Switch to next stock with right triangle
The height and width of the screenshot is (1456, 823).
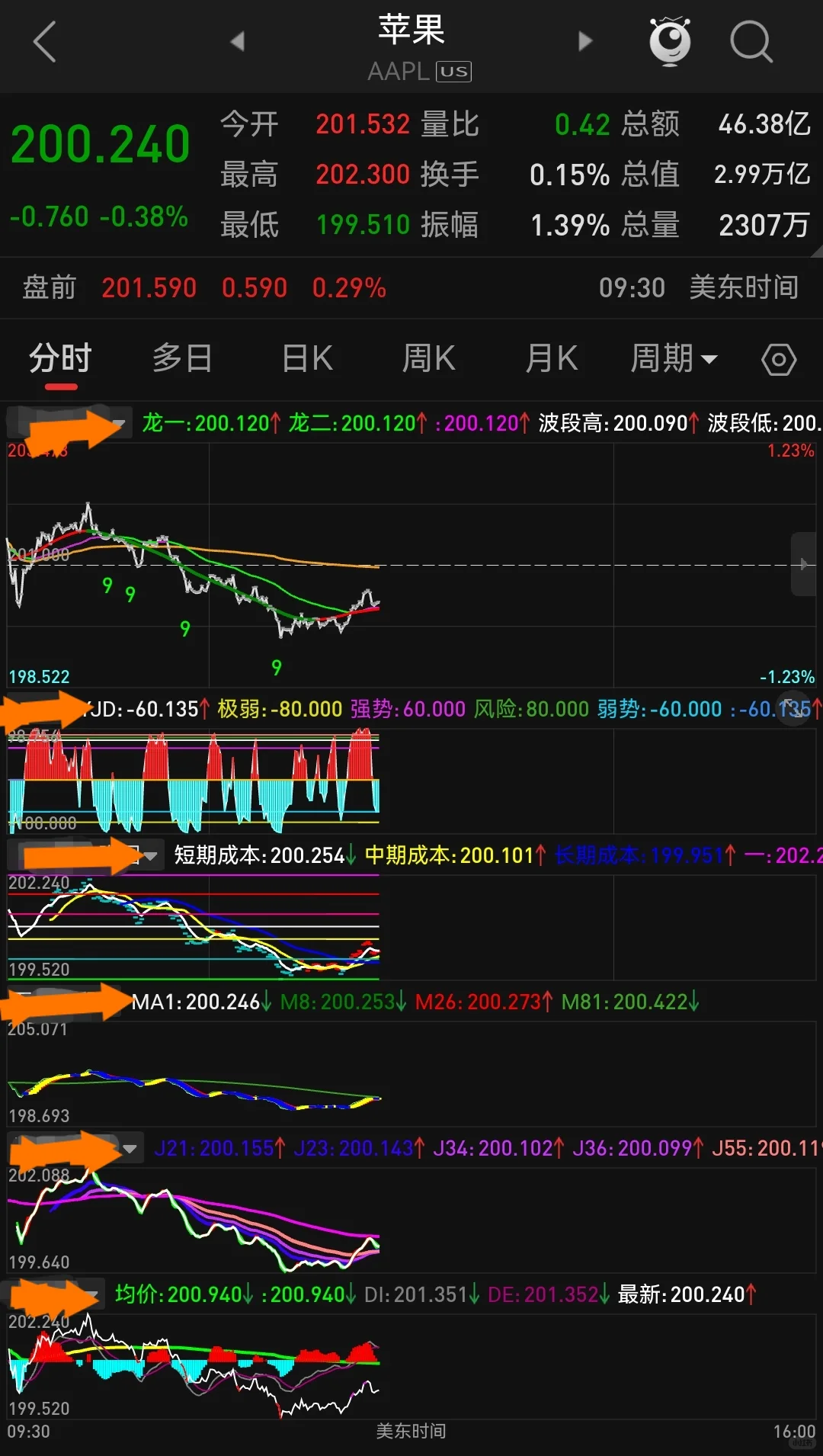point(585,41)
